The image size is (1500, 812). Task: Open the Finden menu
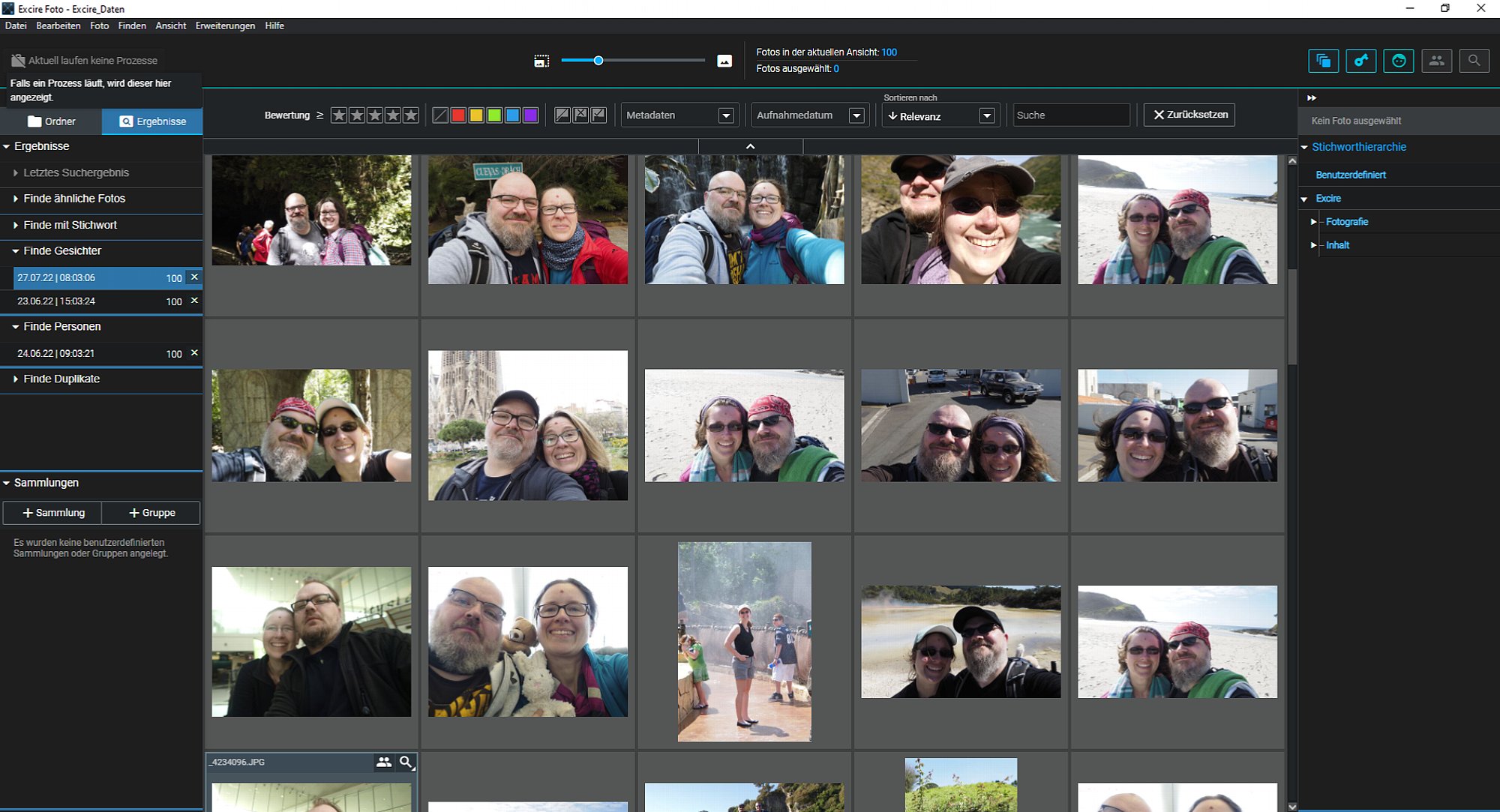coord(132,25)
